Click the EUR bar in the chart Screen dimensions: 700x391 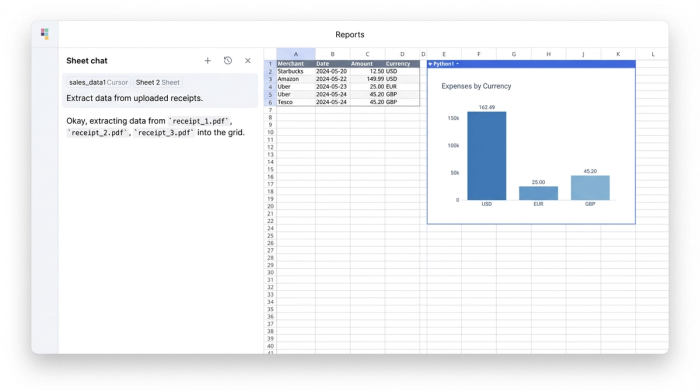[538, 193]
